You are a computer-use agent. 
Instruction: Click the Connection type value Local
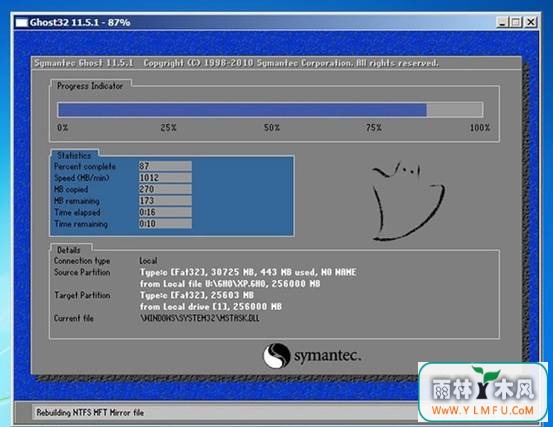coord(148,261)
